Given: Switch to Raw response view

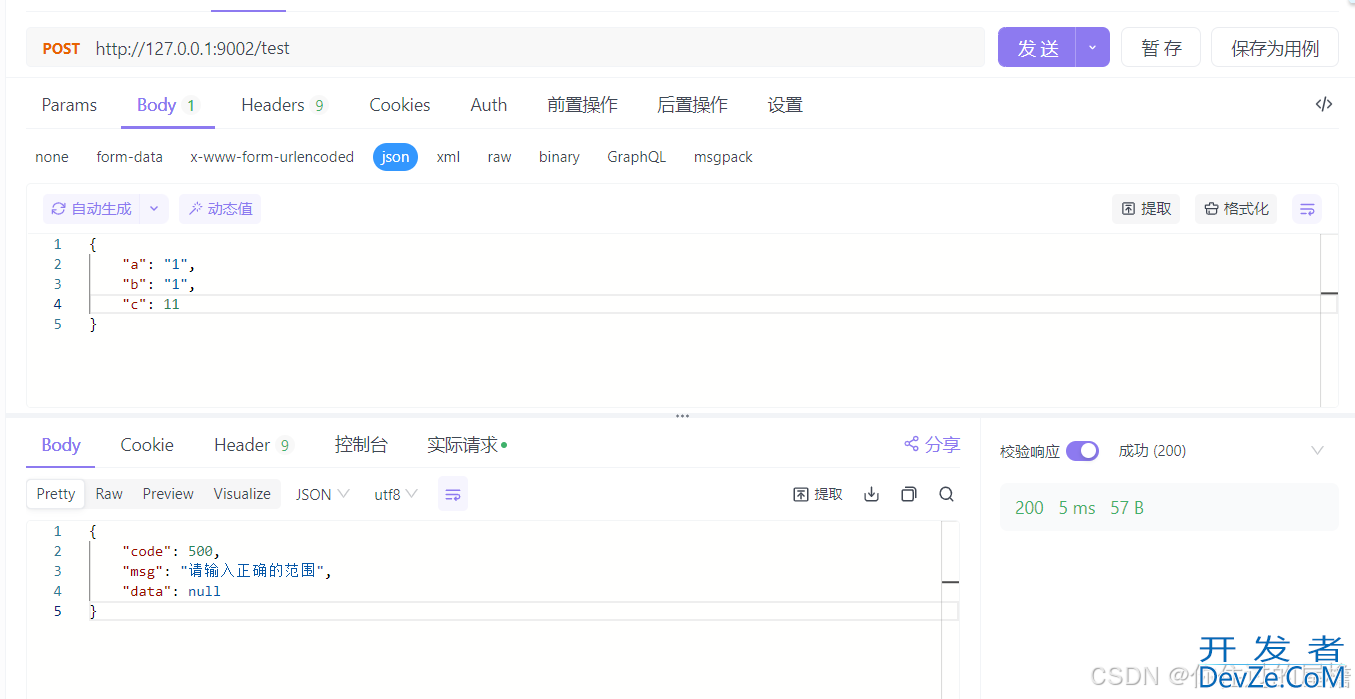Looking at the screenshot, I should [x=109, y=494].
